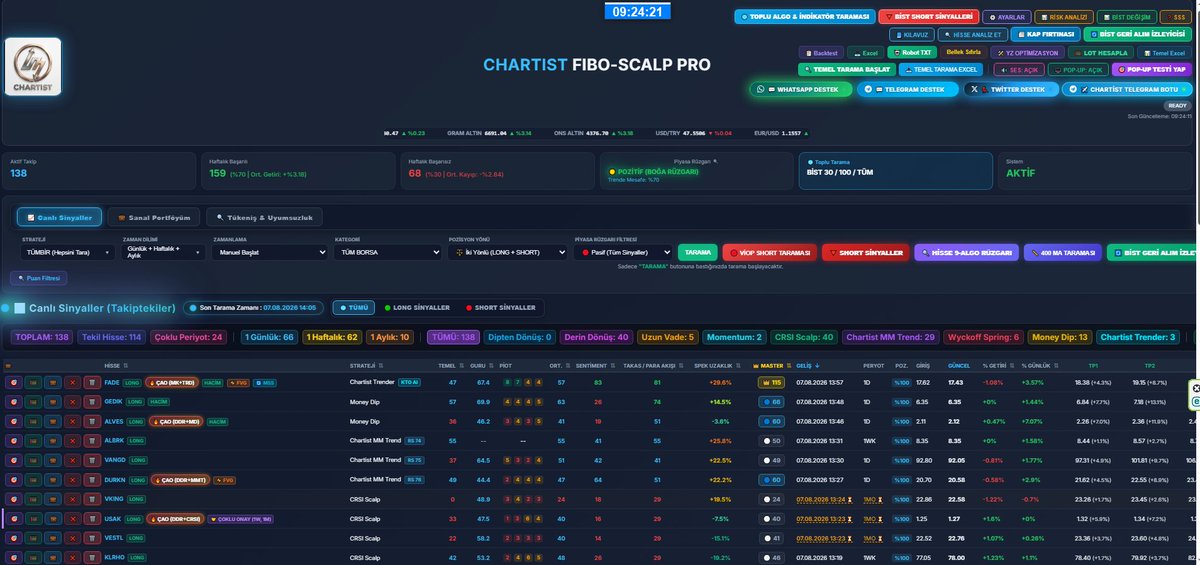The height and width of the screenshot is (565, 1200).
Task: Open Ayarlar settings gear button
Action: pyautogui.click(x=1006, y=17)
